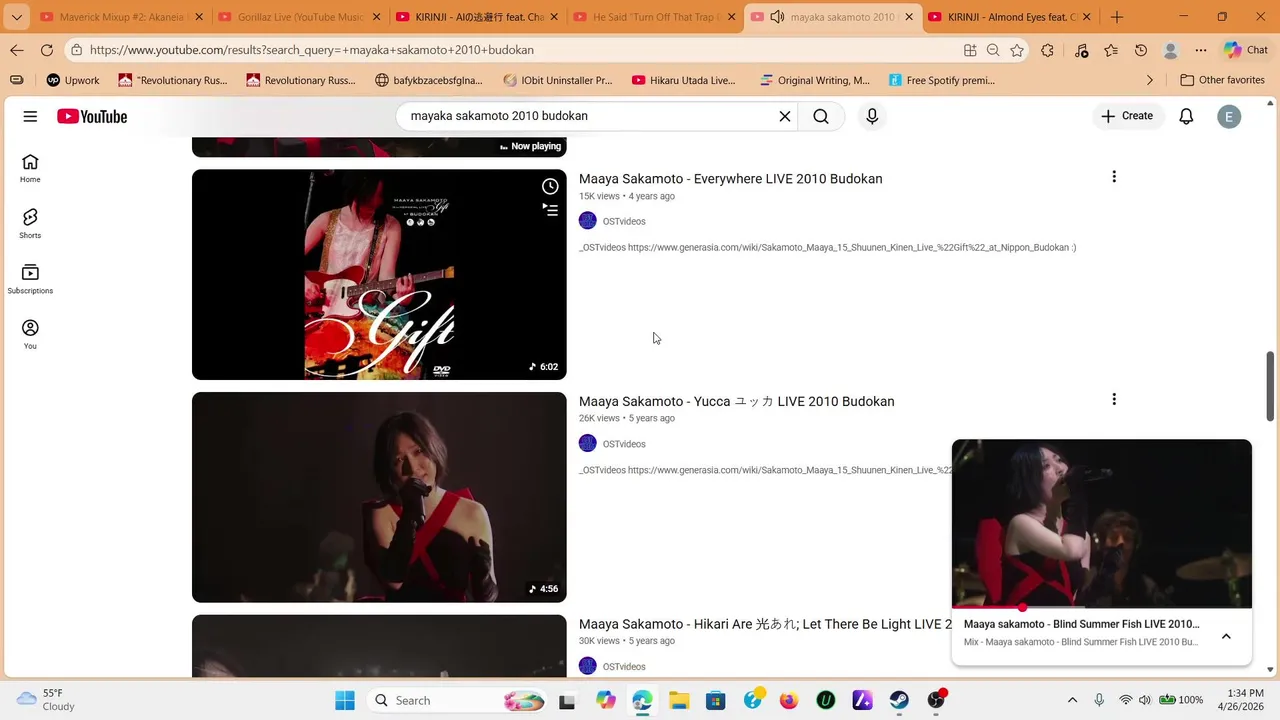Open Edge settings and more ellipsis
1280x720 pixels.
pos(1201,50)
